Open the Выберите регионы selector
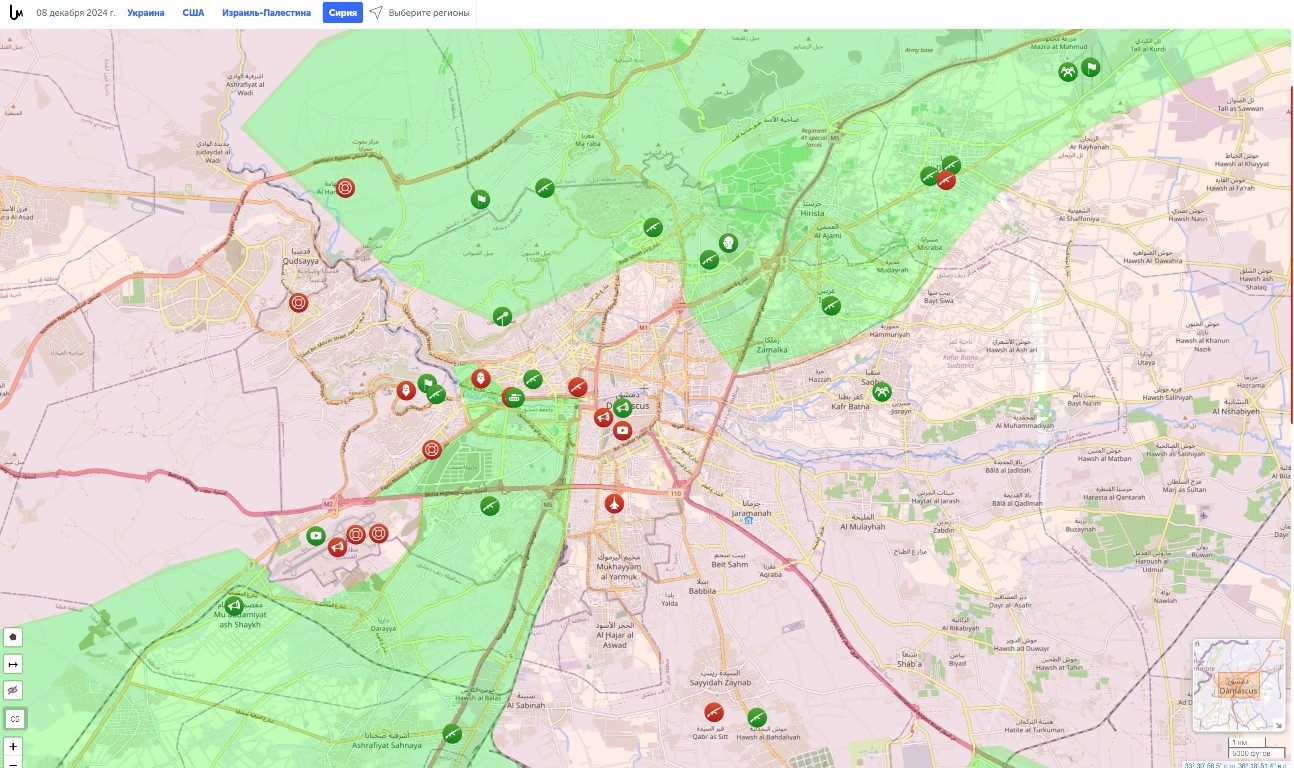The image size is (1294, 768). click(420, 13)
